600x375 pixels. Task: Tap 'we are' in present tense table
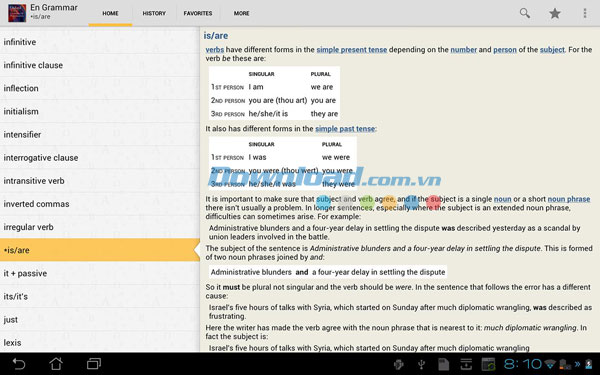(x=322, y=87)
